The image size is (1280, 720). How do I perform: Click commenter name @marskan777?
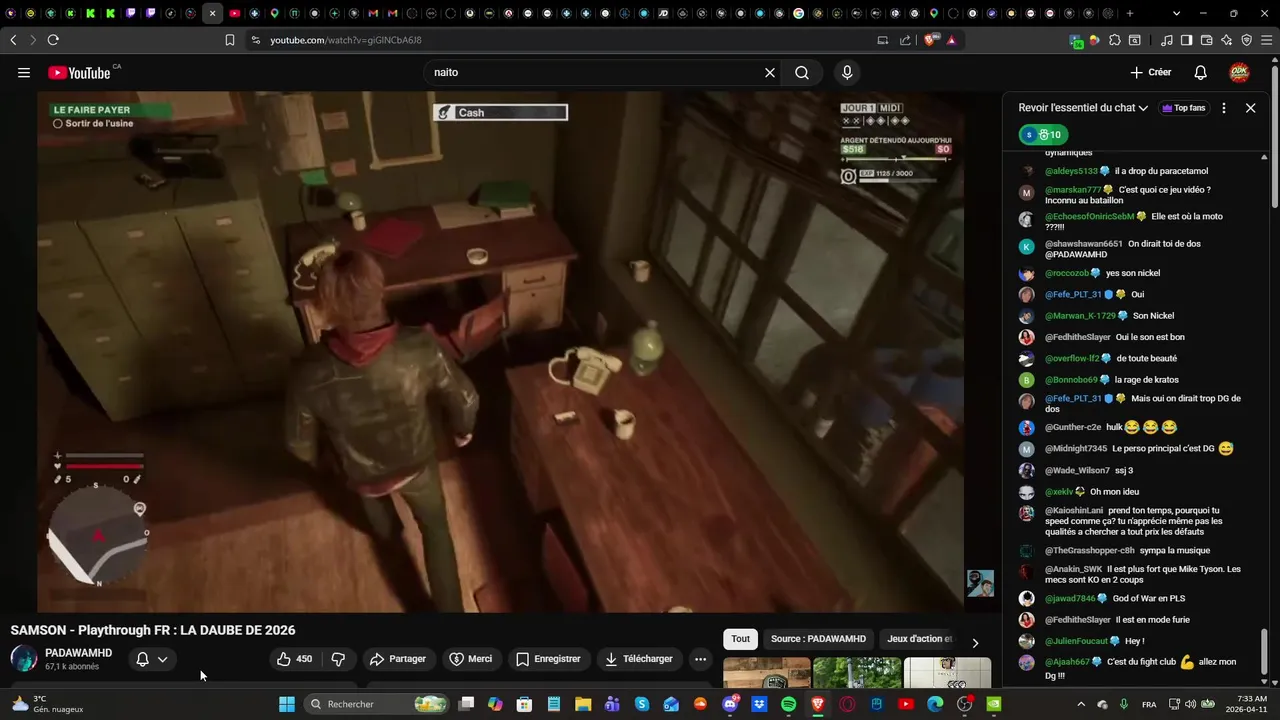point(1073,190)
